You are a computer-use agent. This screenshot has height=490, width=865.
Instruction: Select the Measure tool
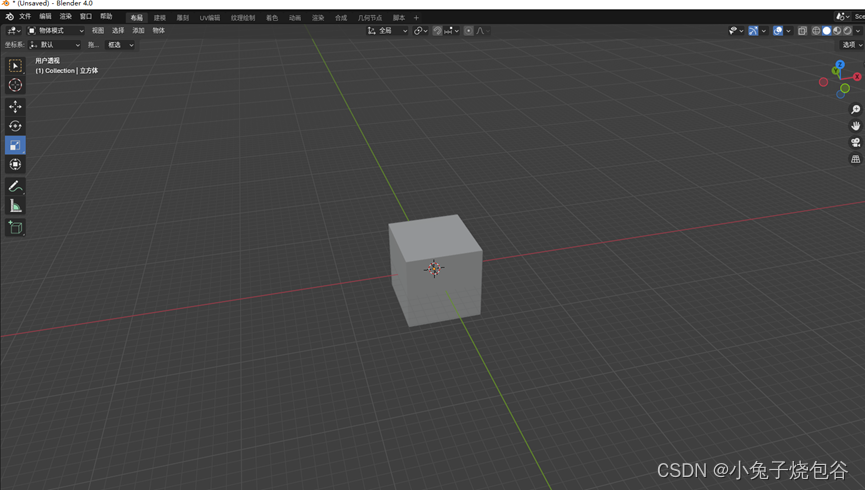15,206
